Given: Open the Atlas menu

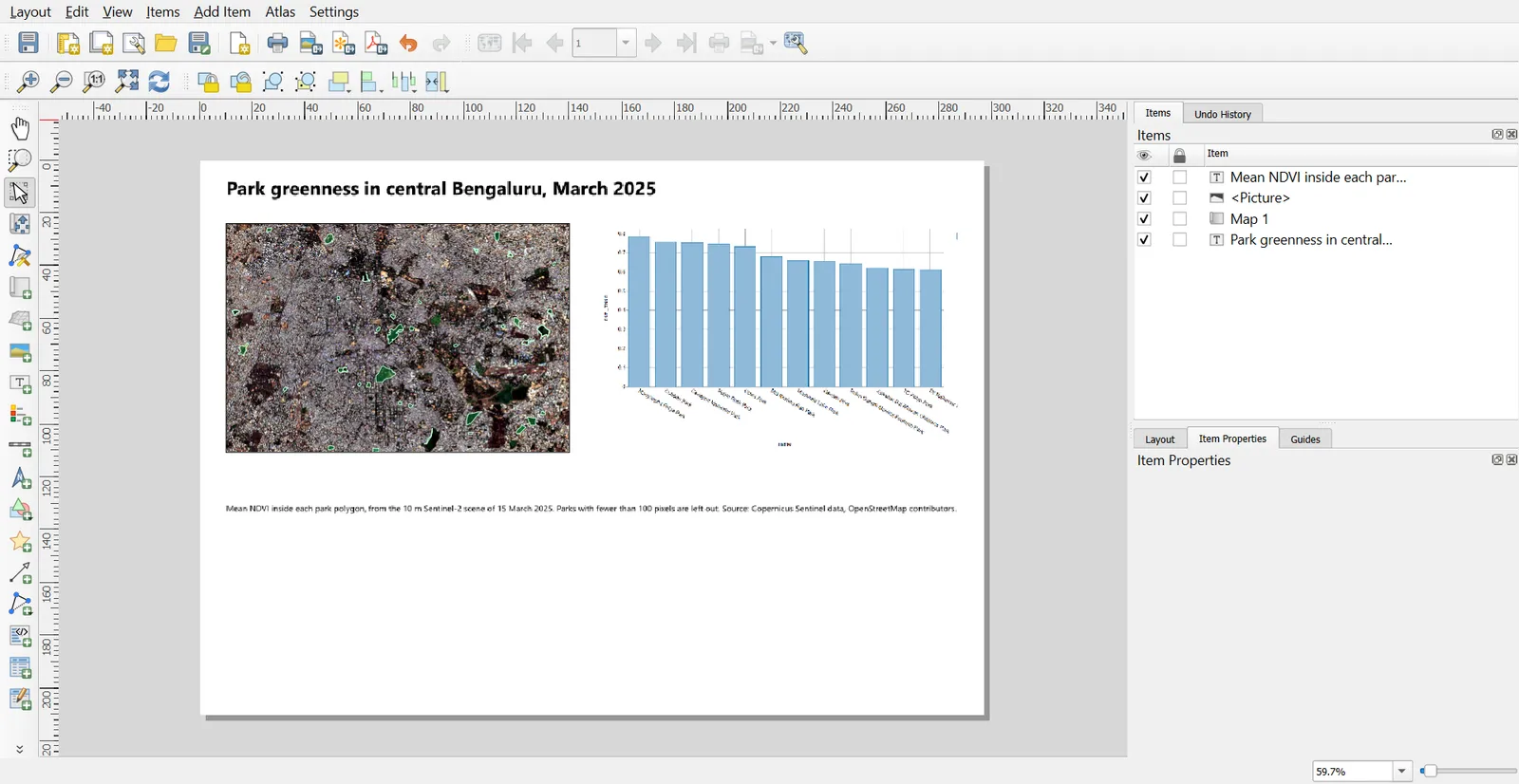Looking at the screenshot, I should tap(280, 11).
